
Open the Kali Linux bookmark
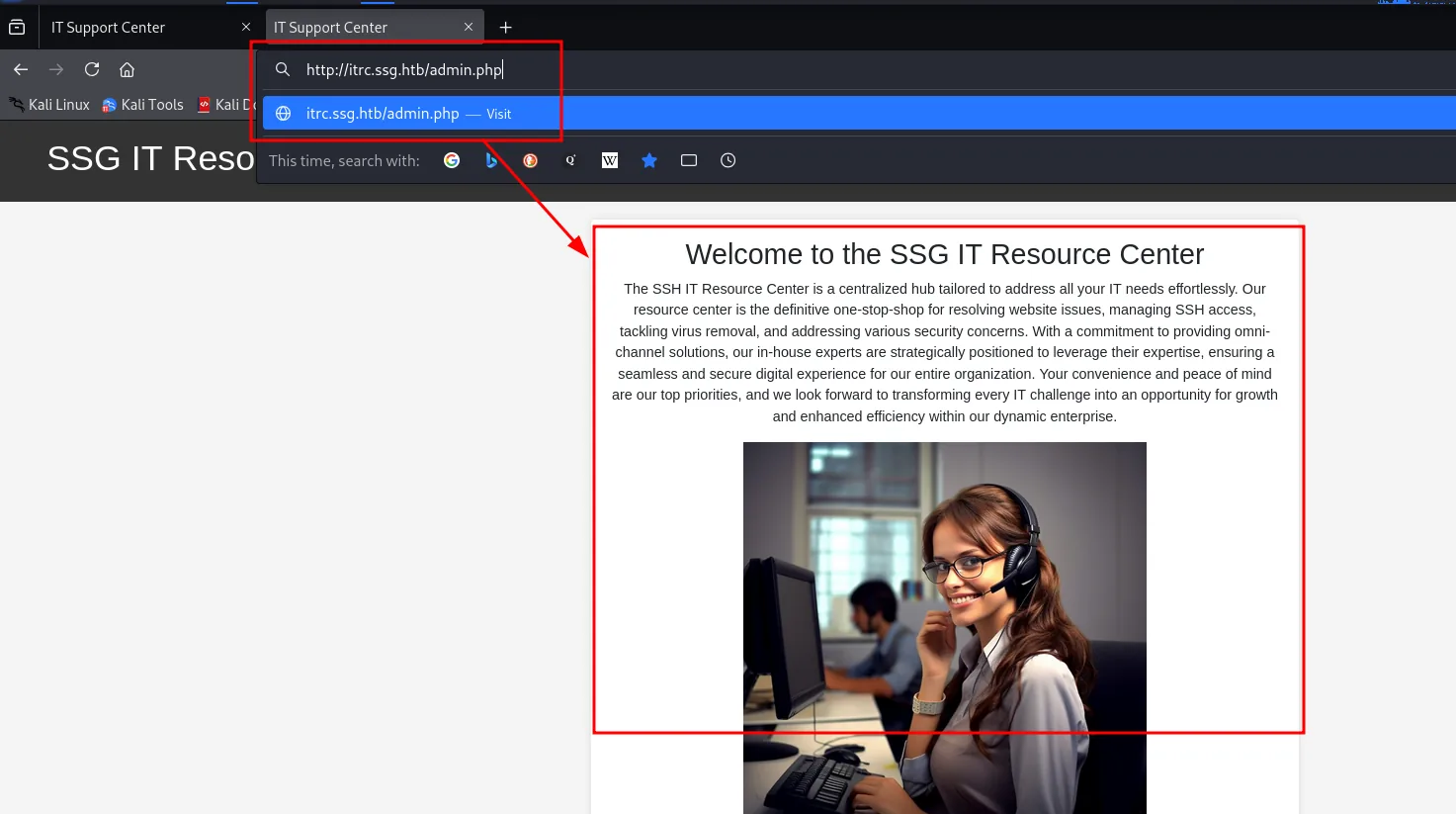coord(48,105)
